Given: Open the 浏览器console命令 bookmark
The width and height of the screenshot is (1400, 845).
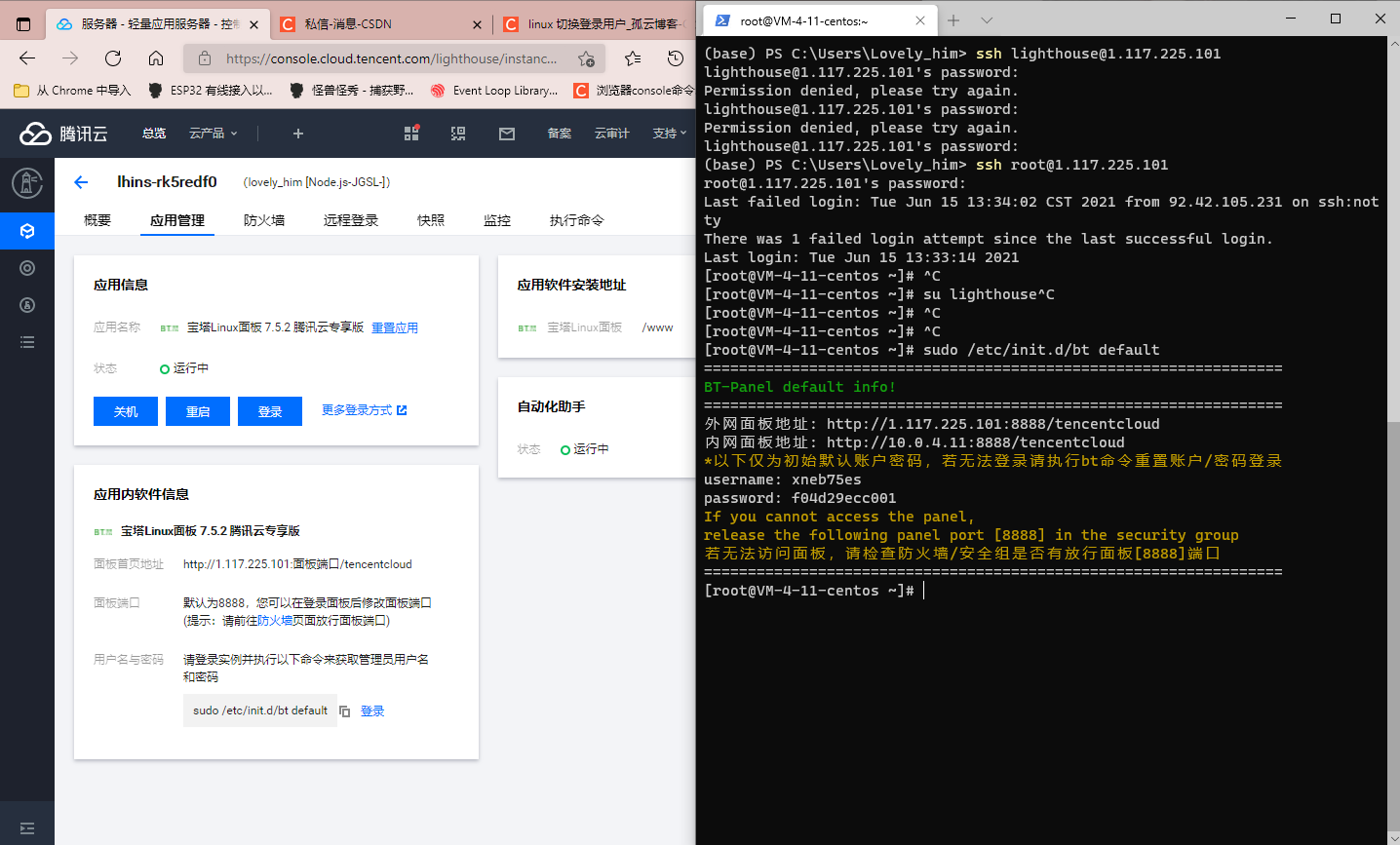Looking at the screenshot, I should (634, 91).
